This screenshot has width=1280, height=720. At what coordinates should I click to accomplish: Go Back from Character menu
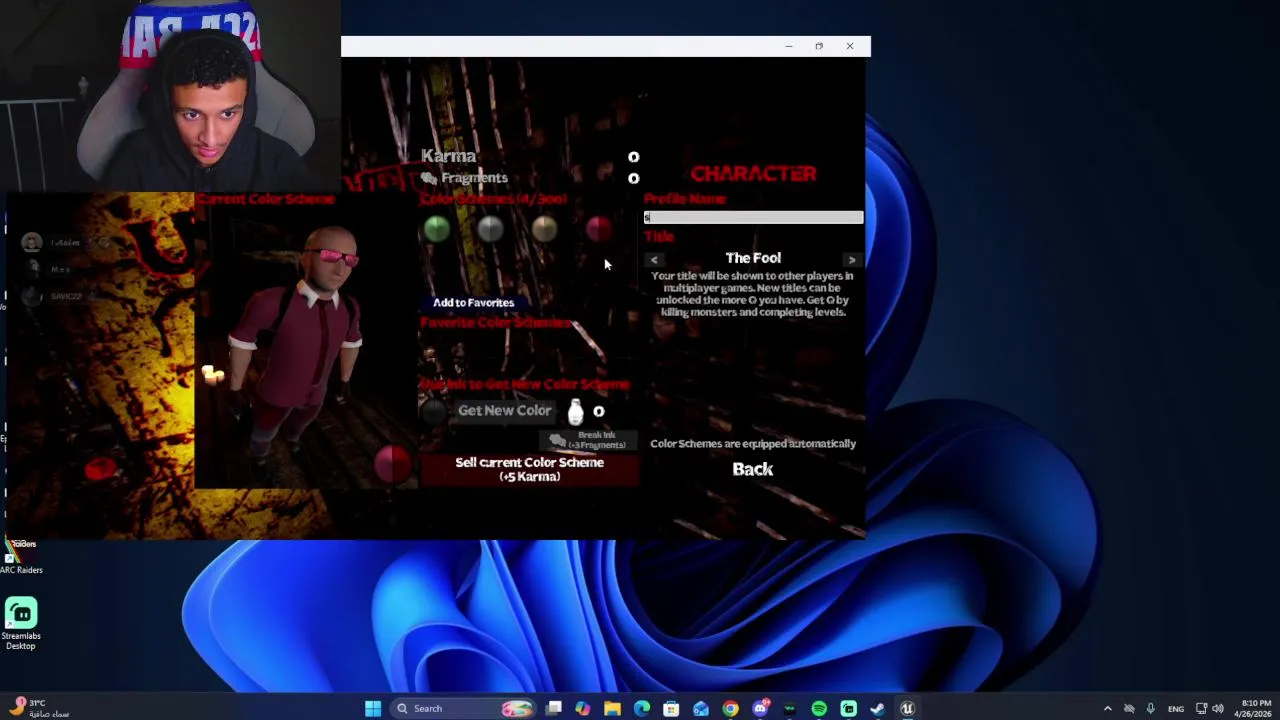pos(752,469)
